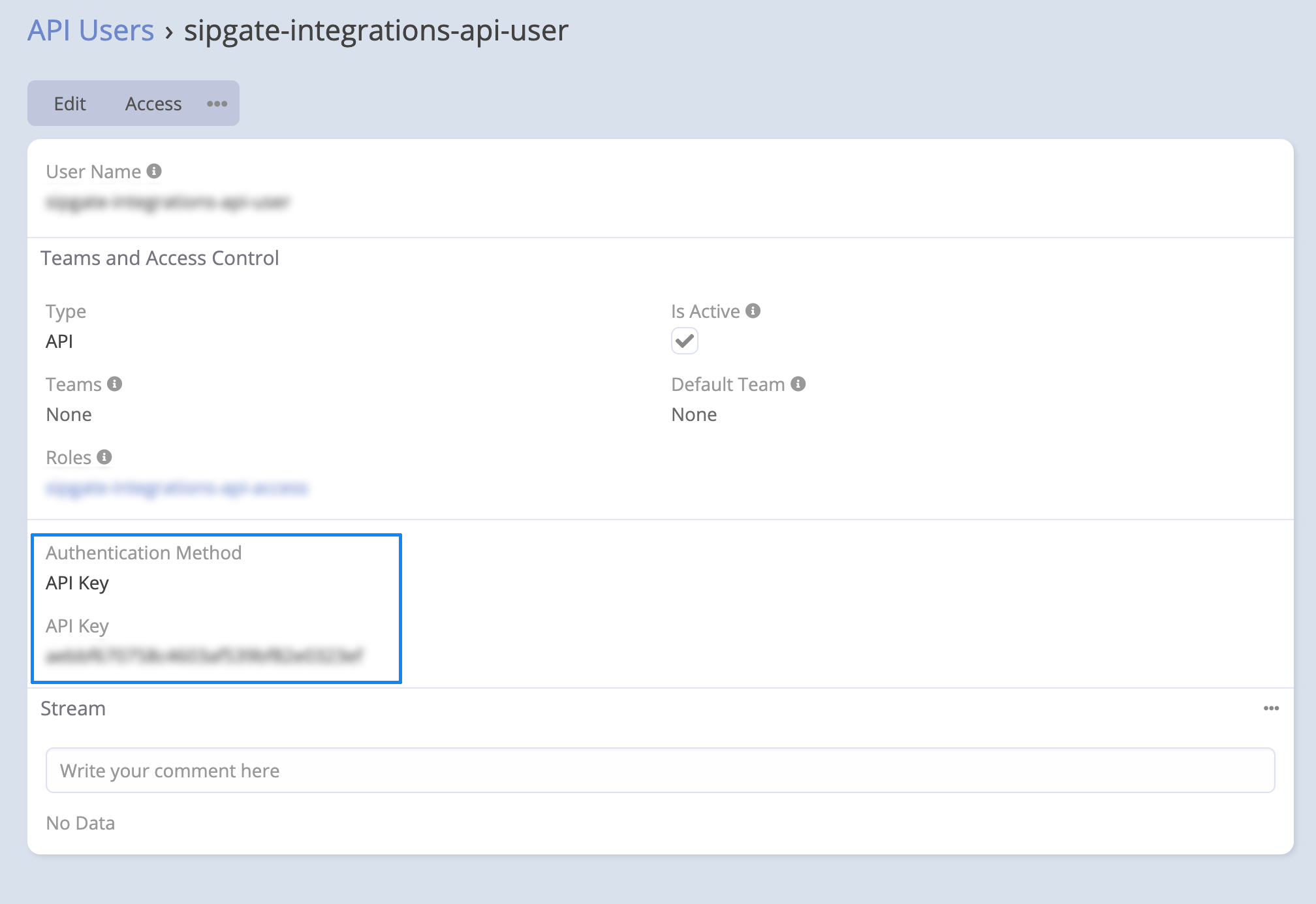
Task: Click the Is Active info icon
Action: pyautogui.click(x=753, y=311)
